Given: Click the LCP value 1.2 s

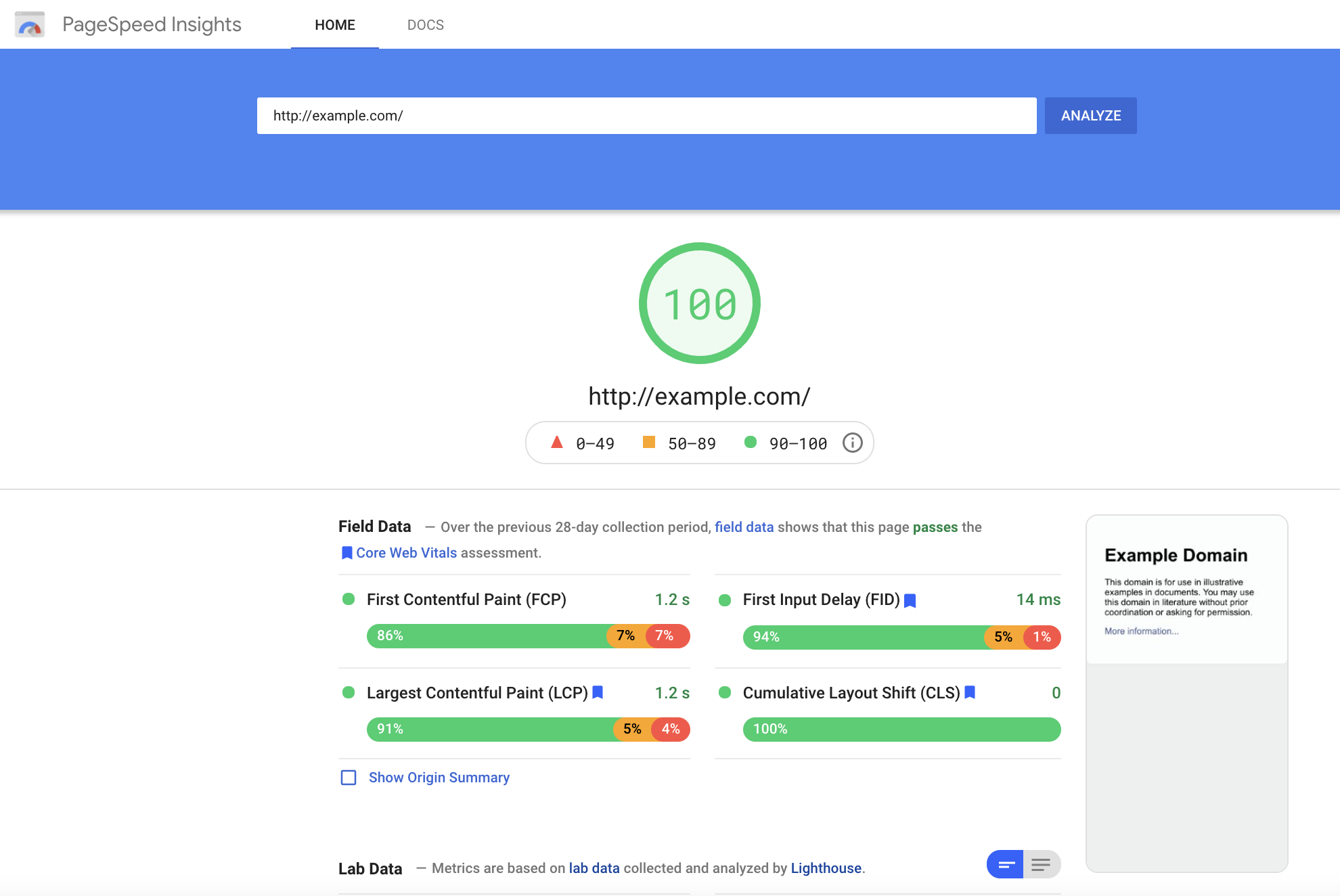Looking at the screenshot, I should [x=672, y=693].
